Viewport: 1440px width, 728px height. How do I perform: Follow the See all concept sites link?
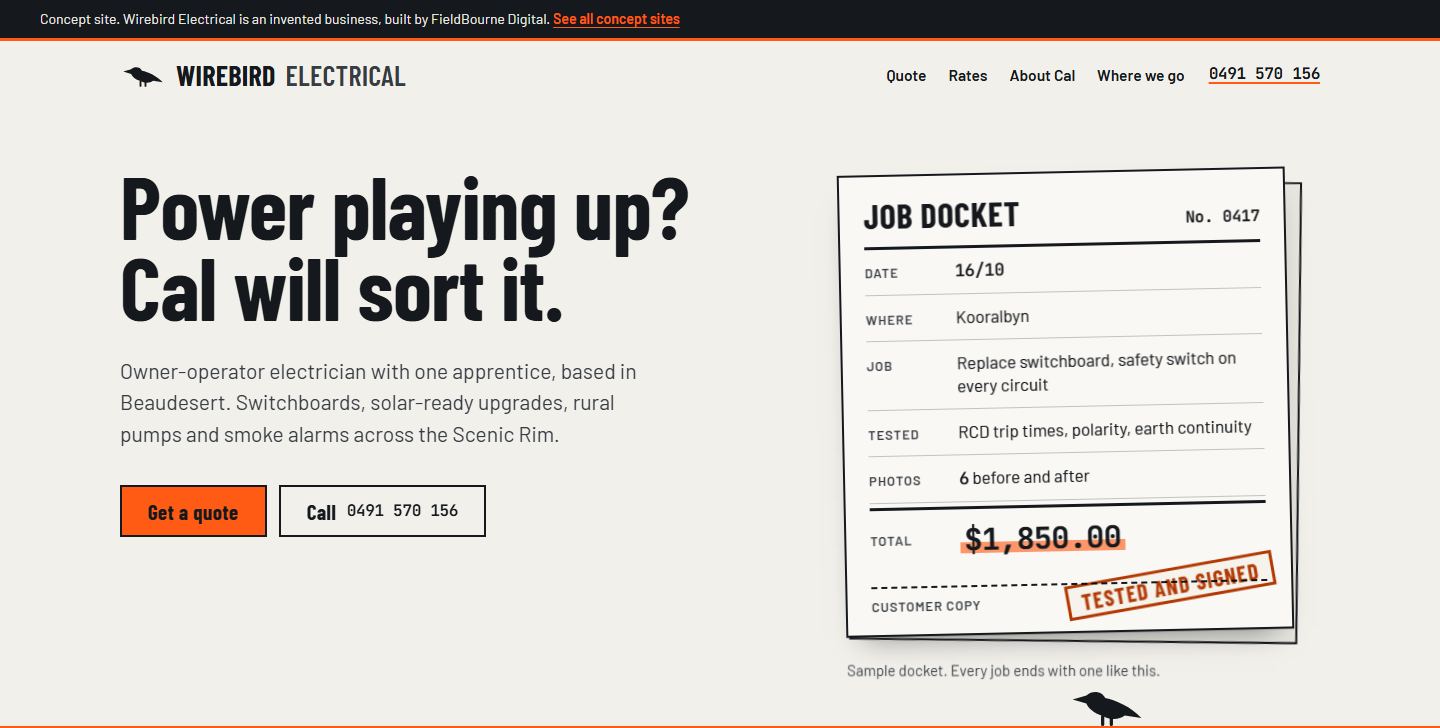[x=616, y=19]
